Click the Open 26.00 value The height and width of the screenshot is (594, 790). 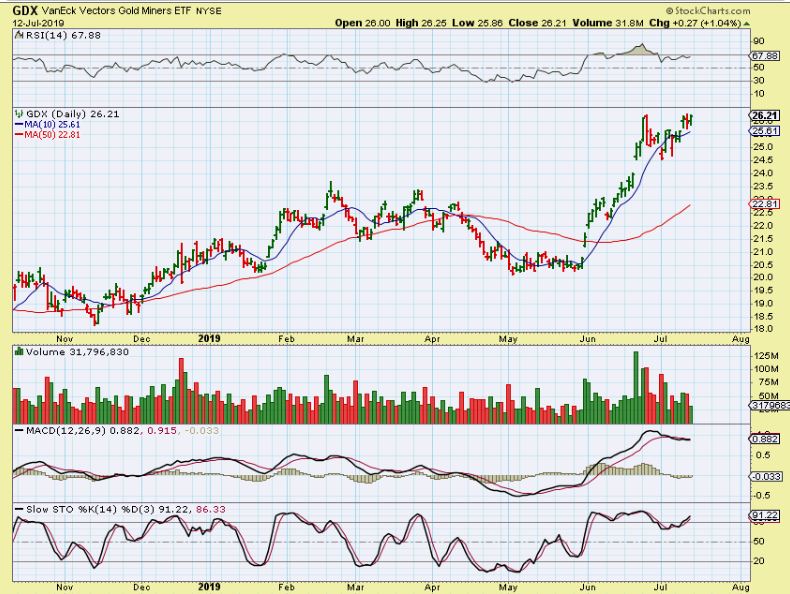363,23
